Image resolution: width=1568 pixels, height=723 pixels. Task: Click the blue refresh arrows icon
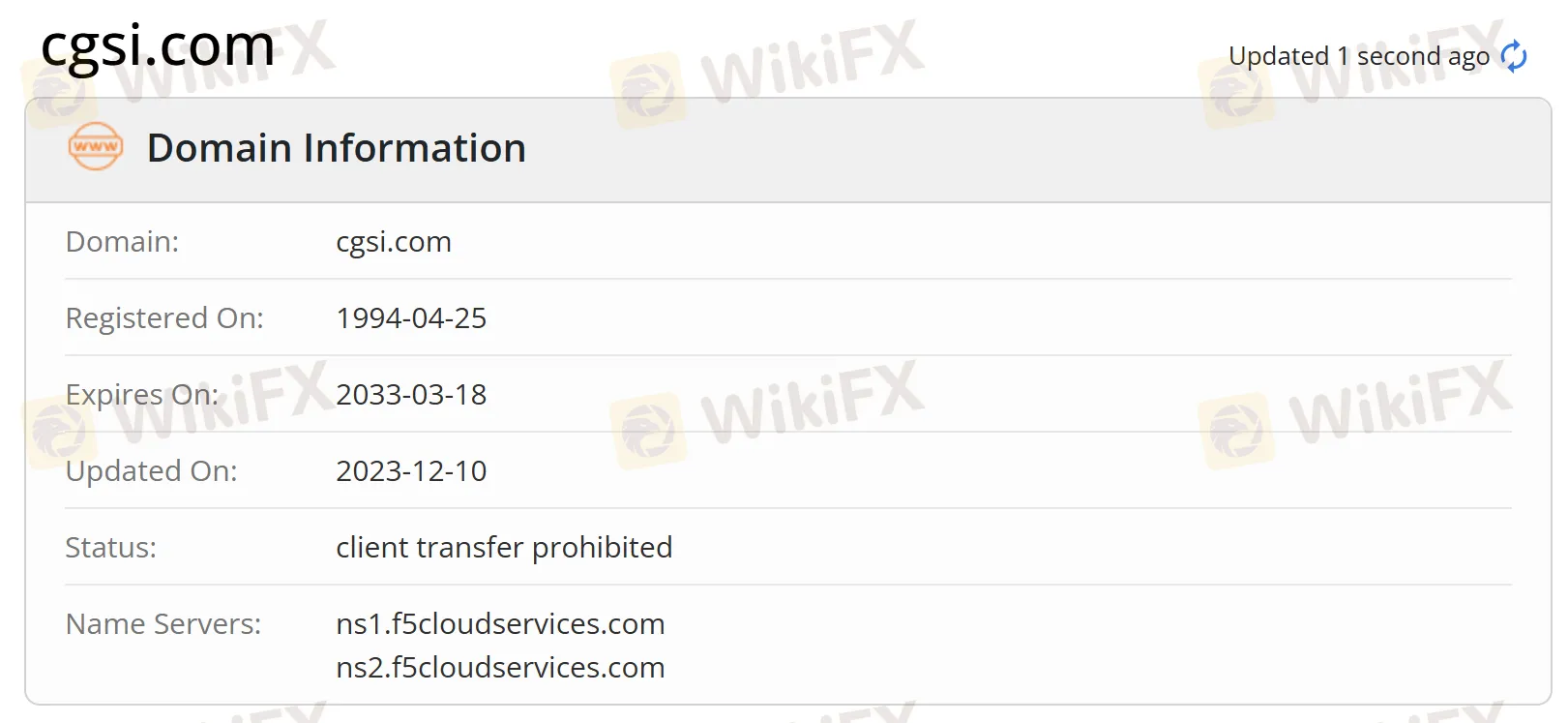[1514, 56]
